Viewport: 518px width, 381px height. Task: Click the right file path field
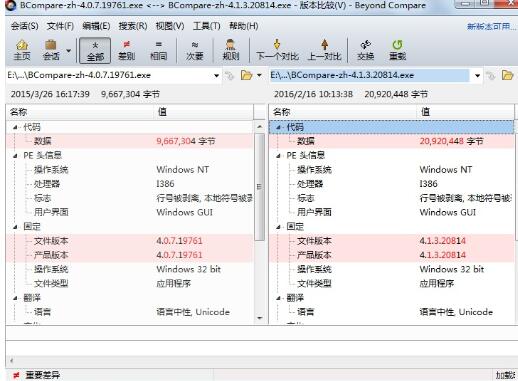[x=369, y=75]
